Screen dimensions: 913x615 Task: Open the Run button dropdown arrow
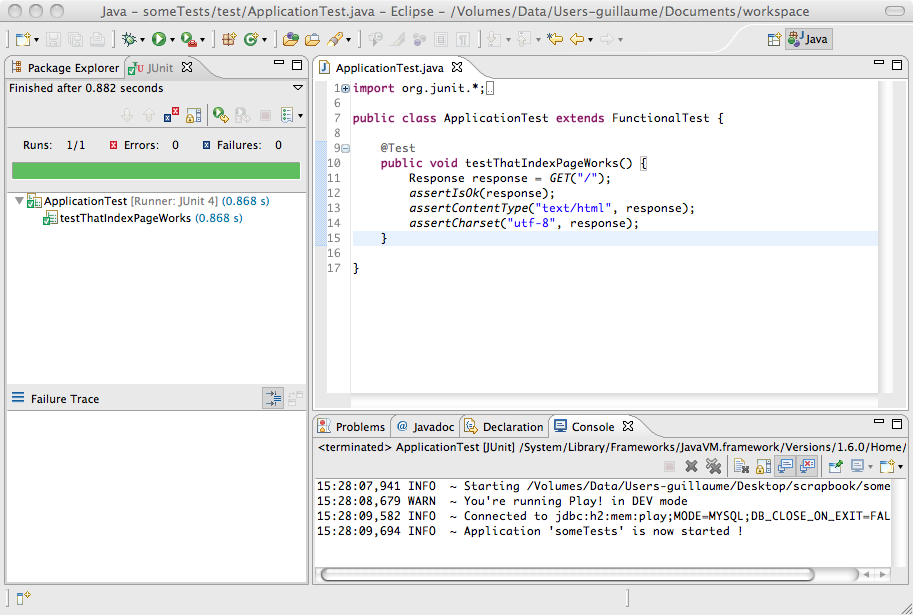point(172,40)
